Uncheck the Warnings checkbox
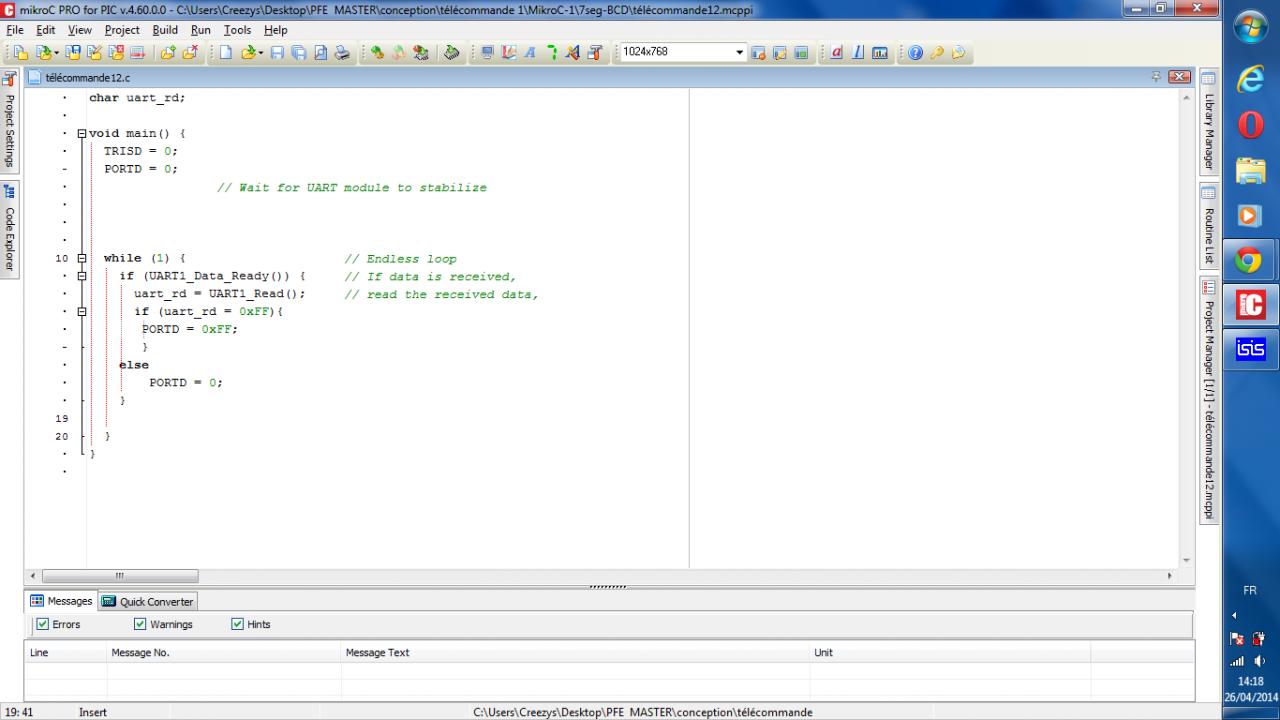1280x720 pixels. point(140,624)
